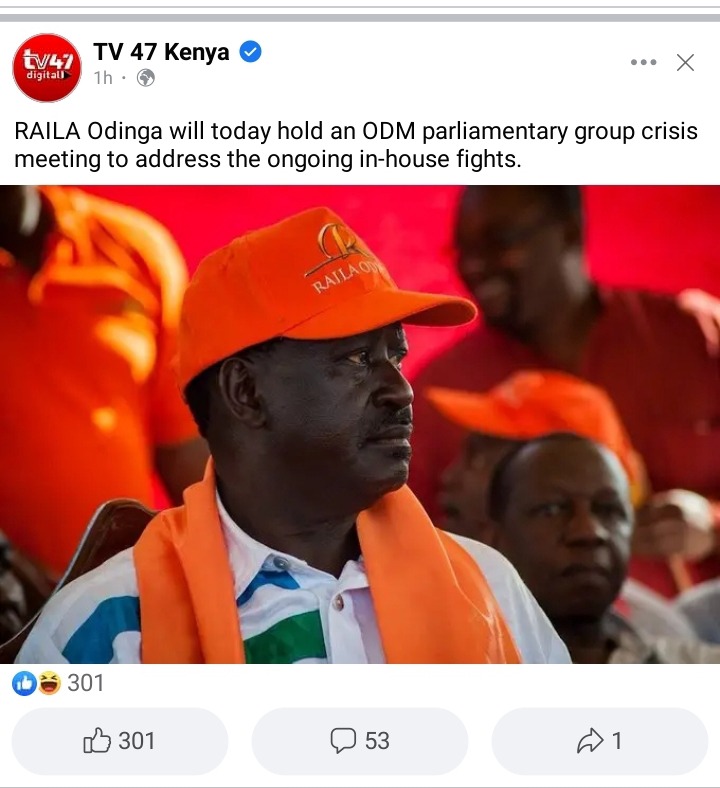
Task: Click the globe public audience icon
Action: coord(146,78)
